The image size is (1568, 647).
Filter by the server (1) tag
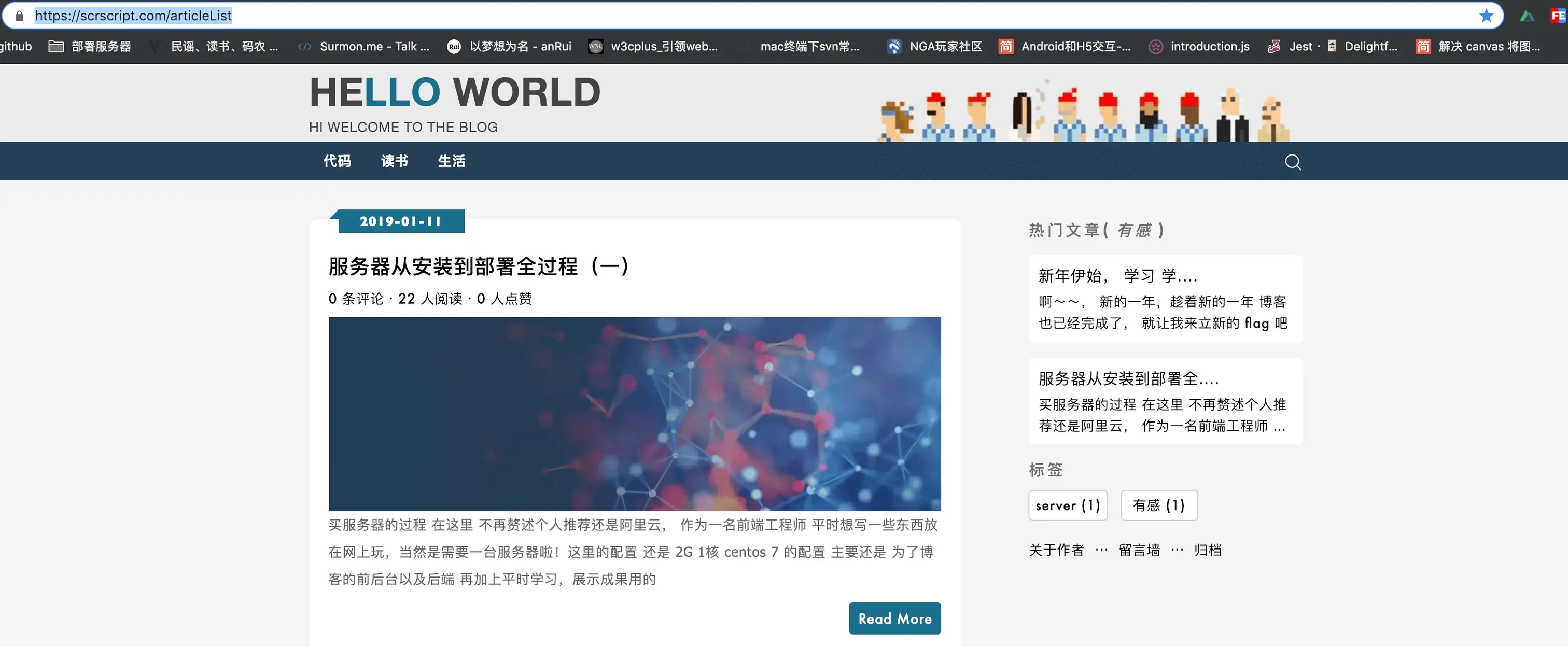tap(1067, 505)
